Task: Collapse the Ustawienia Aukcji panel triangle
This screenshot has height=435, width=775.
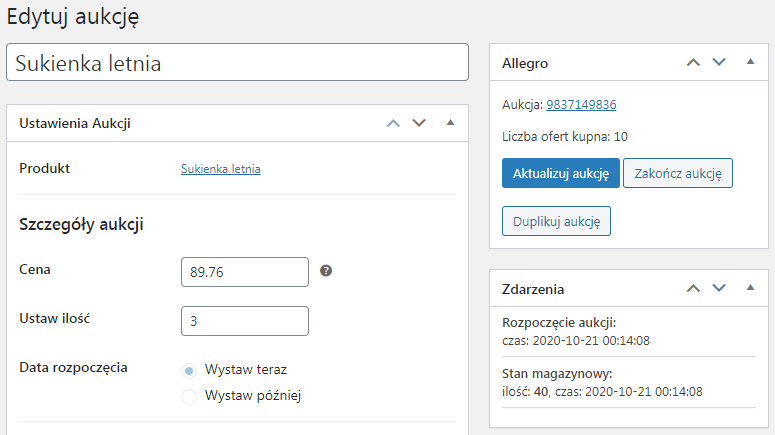Action: pyautogui.click(x=450, y=123)
